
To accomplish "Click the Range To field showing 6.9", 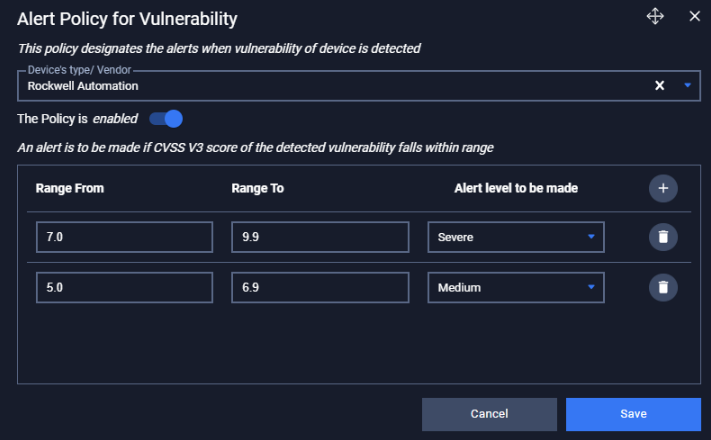I will click(320, 287).
